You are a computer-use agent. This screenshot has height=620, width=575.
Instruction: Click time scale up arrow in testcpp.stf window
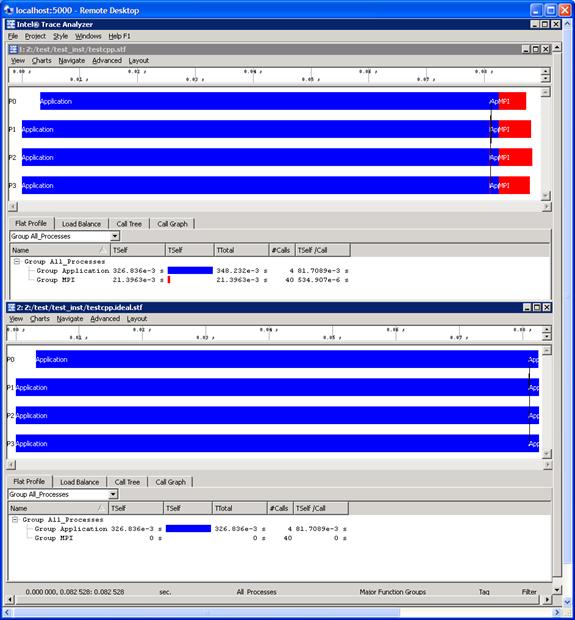pos(546,72)
